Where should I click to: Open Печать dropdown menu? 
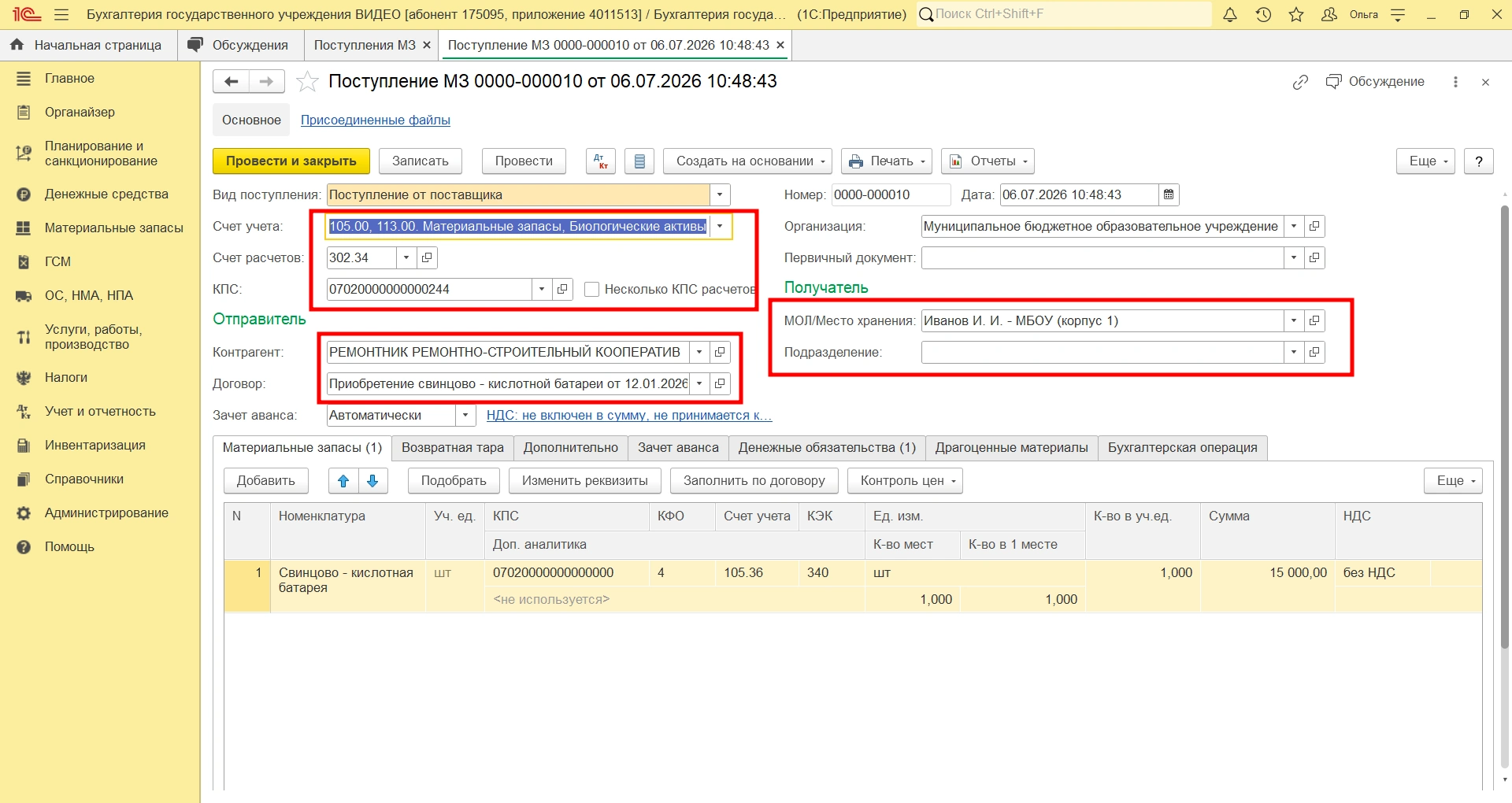pyautogui.click(x=887, y=161)
